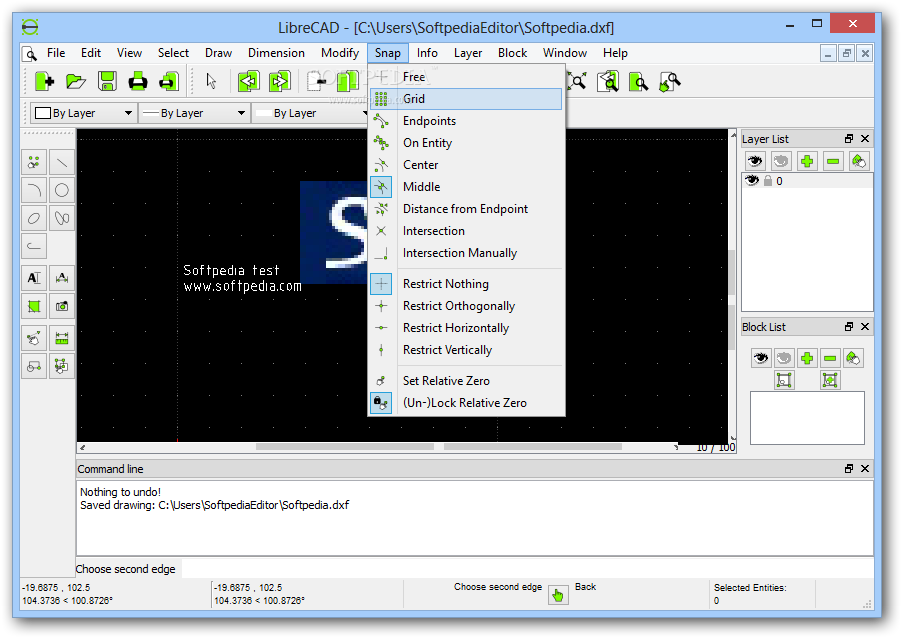Choose Restrict Orthogonally in Snap menu
This screenshot has height=638, width=902.
tap(467, 306)
